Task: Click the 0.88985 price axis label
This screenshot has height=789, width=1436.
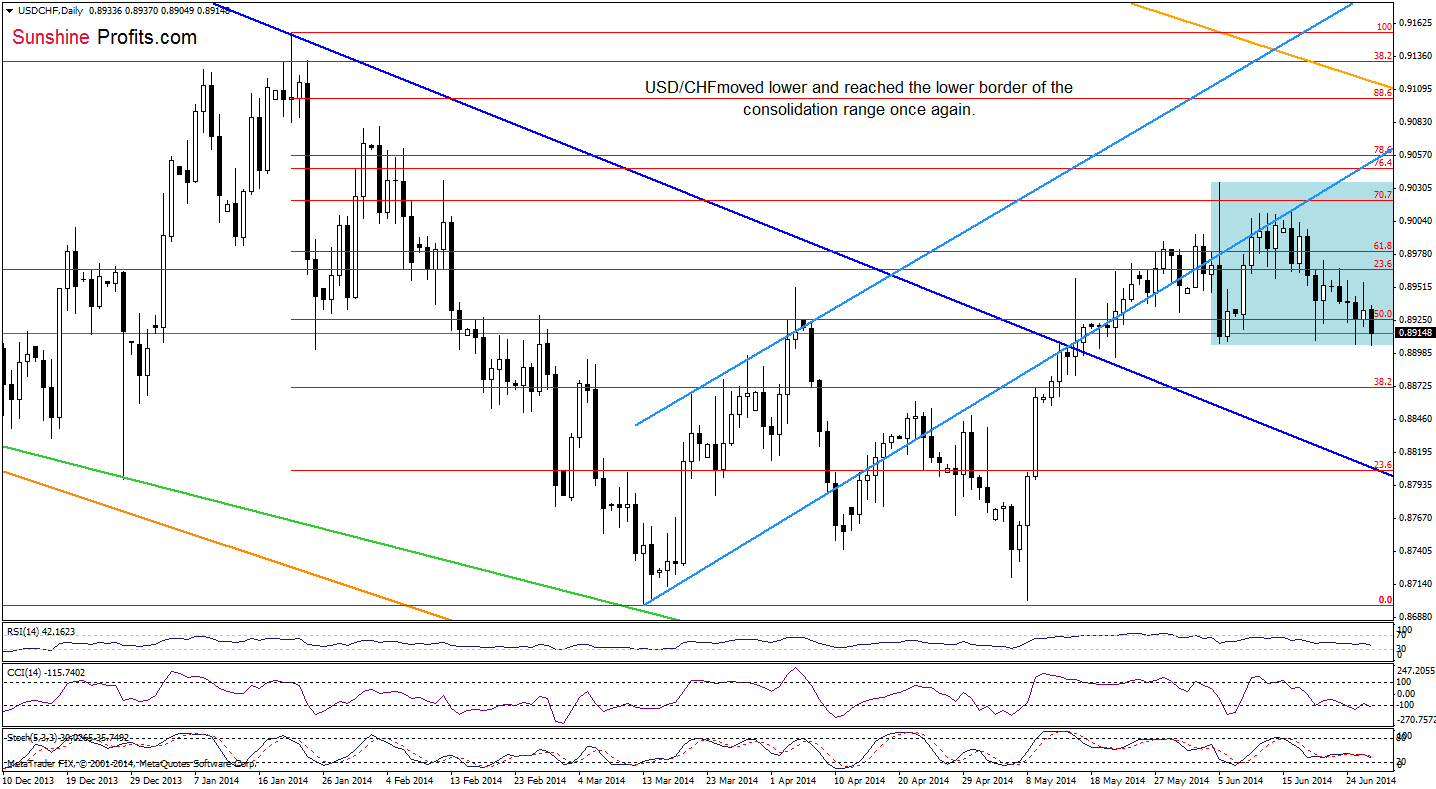Action: [x=1415, y=353]
